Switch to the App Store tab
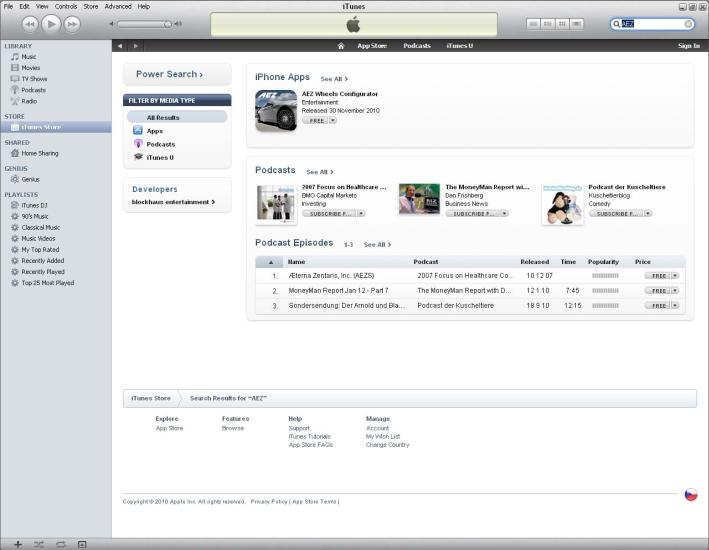 click(372, 46)
